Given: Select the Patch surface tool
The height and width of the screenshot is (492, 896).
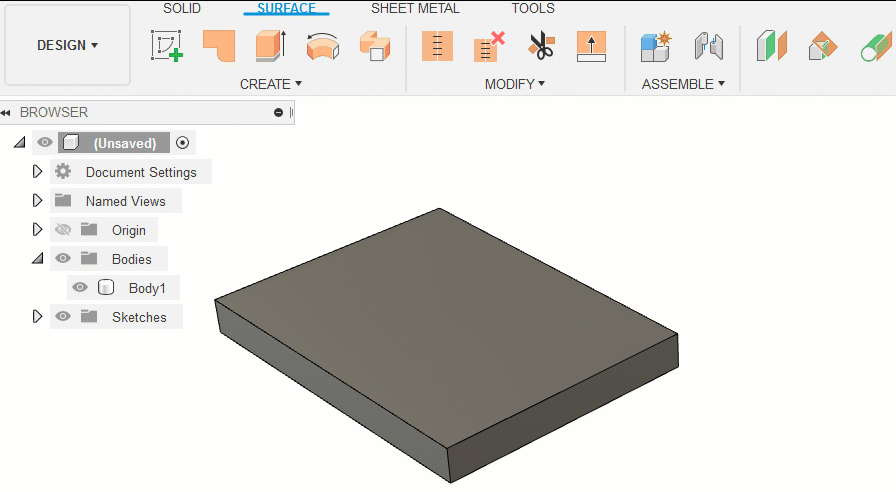Looking at the screenshot, I should pos(219,45).
